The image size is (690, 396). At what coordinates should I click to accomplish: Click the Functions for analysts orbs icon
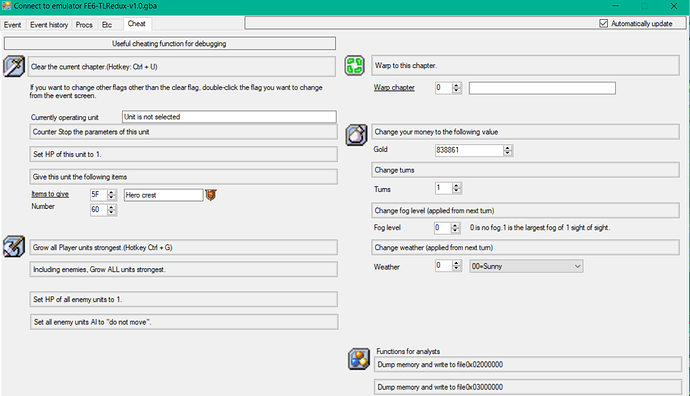tap(359, 359)
